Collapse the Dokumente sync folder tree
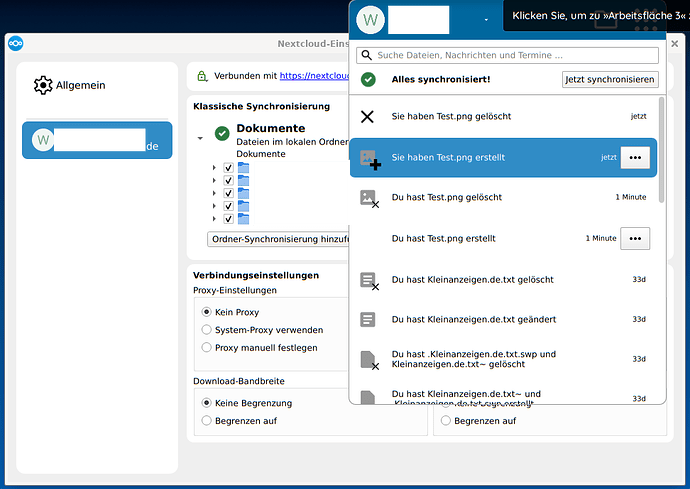The height and width of the screenshot is (489, 690). (x=200, y=138)
